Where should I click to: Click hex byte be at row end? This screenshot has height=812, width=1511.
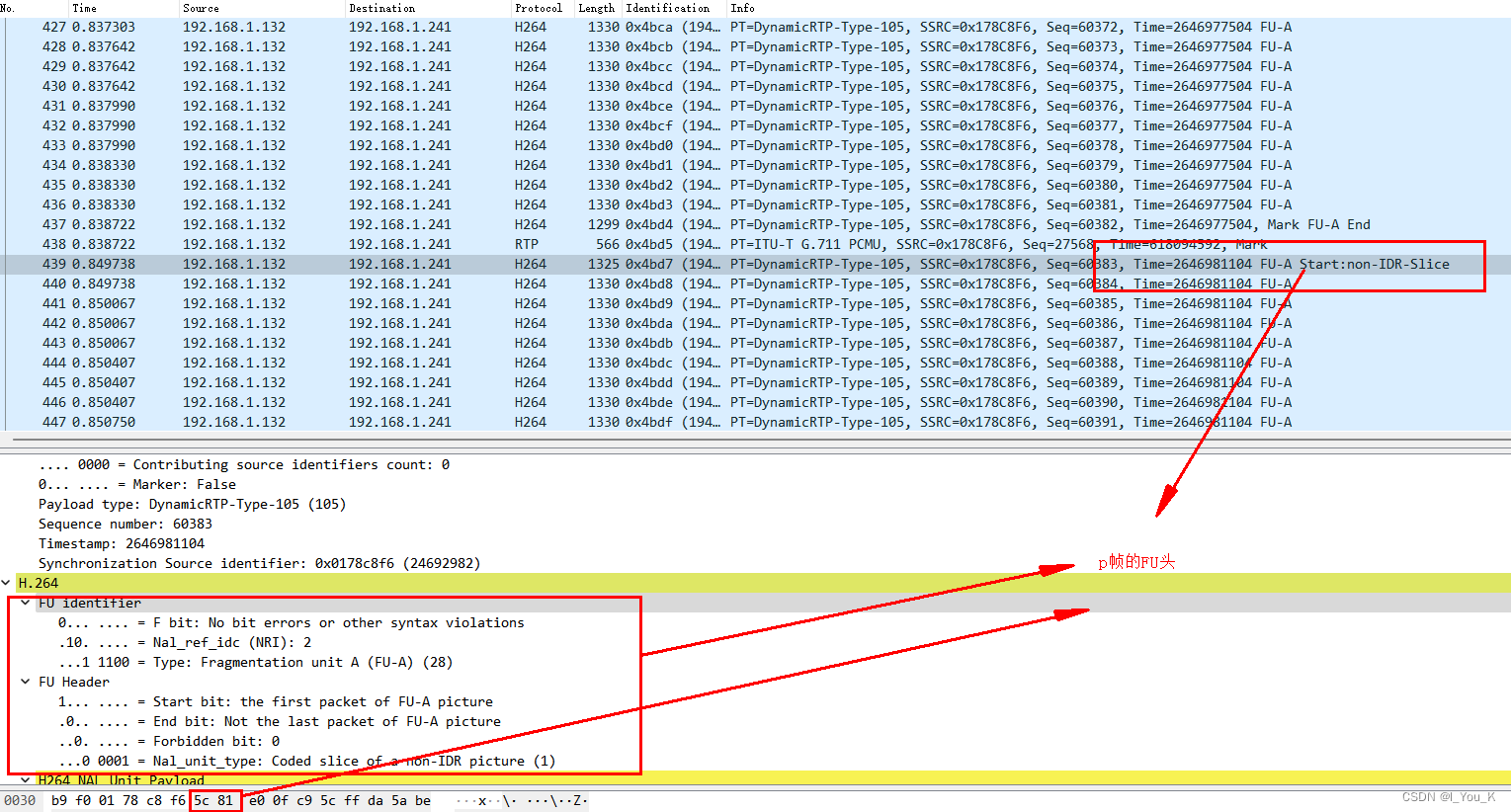[x=423, y=800]
